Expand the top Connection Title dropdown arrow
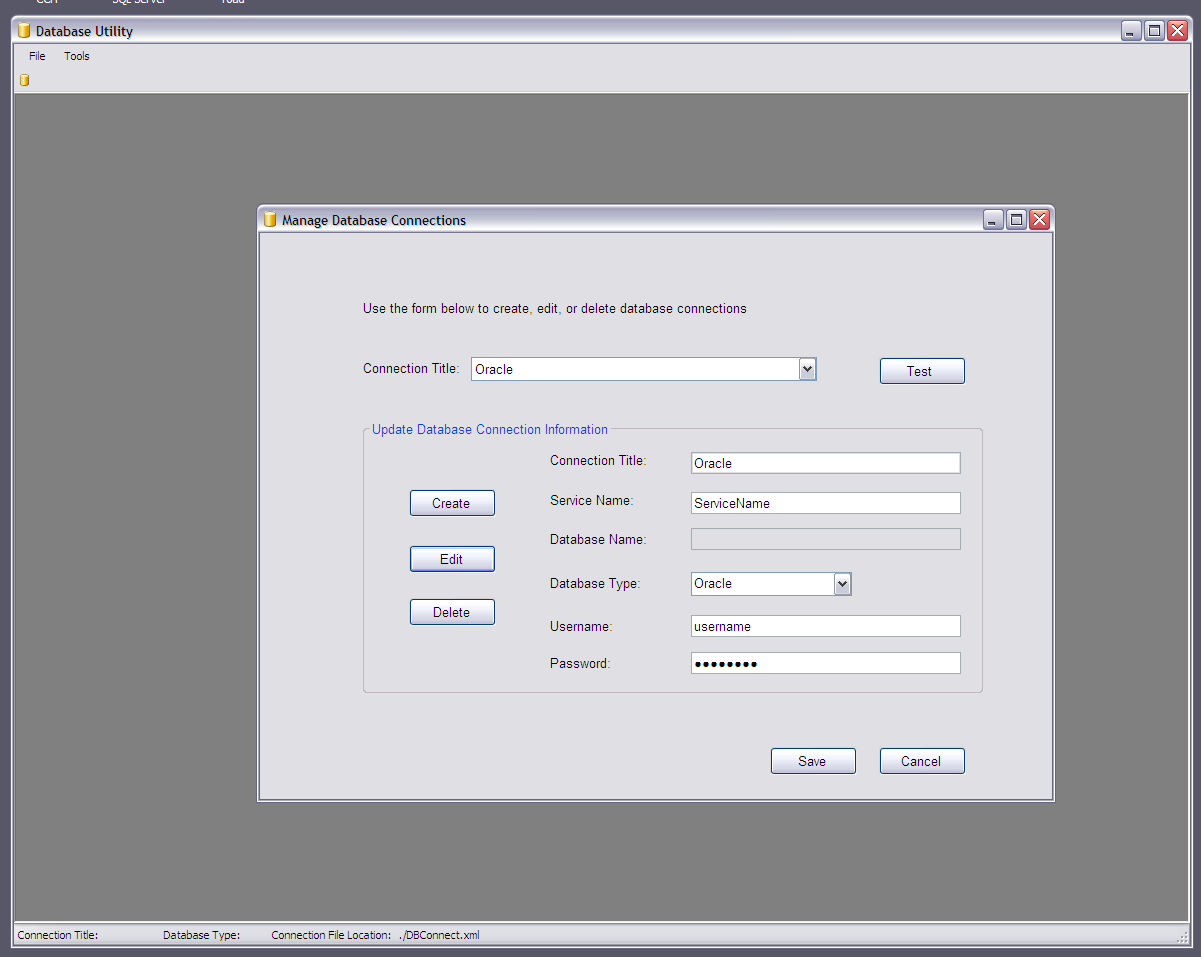Viewport: 1201px width, 957px height. (x=808, y=369)
